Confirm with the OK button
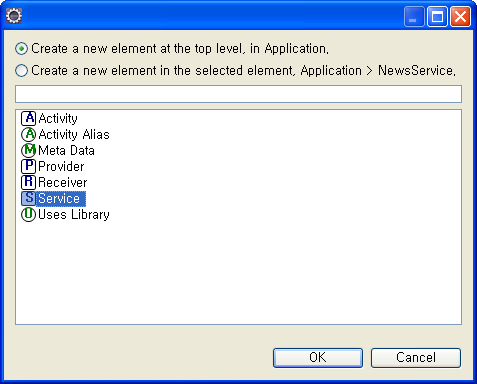 (318, 358)
